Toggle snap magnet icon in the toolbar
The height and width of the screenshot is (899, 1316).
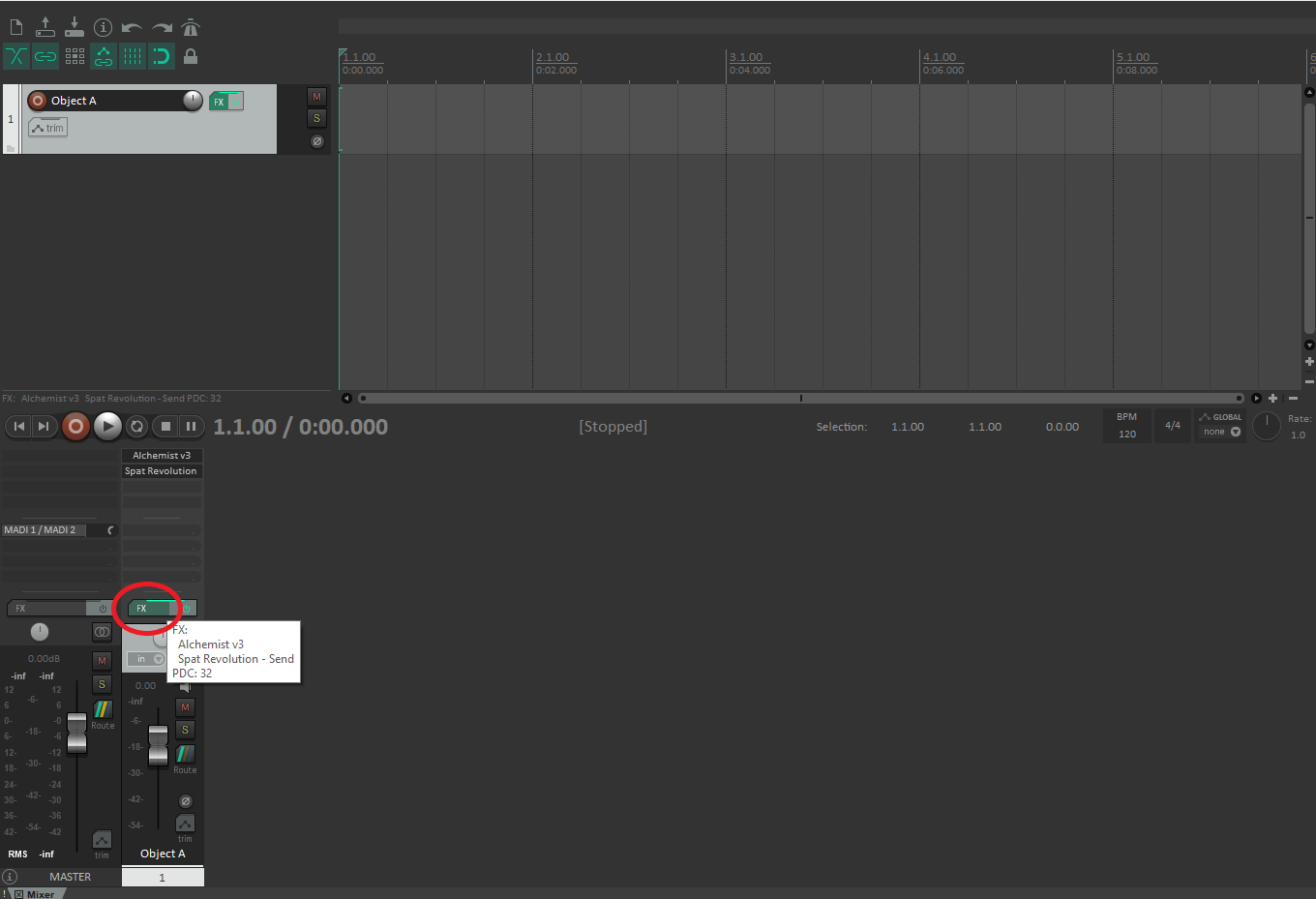pyautogui.click(x=162, y=56)
